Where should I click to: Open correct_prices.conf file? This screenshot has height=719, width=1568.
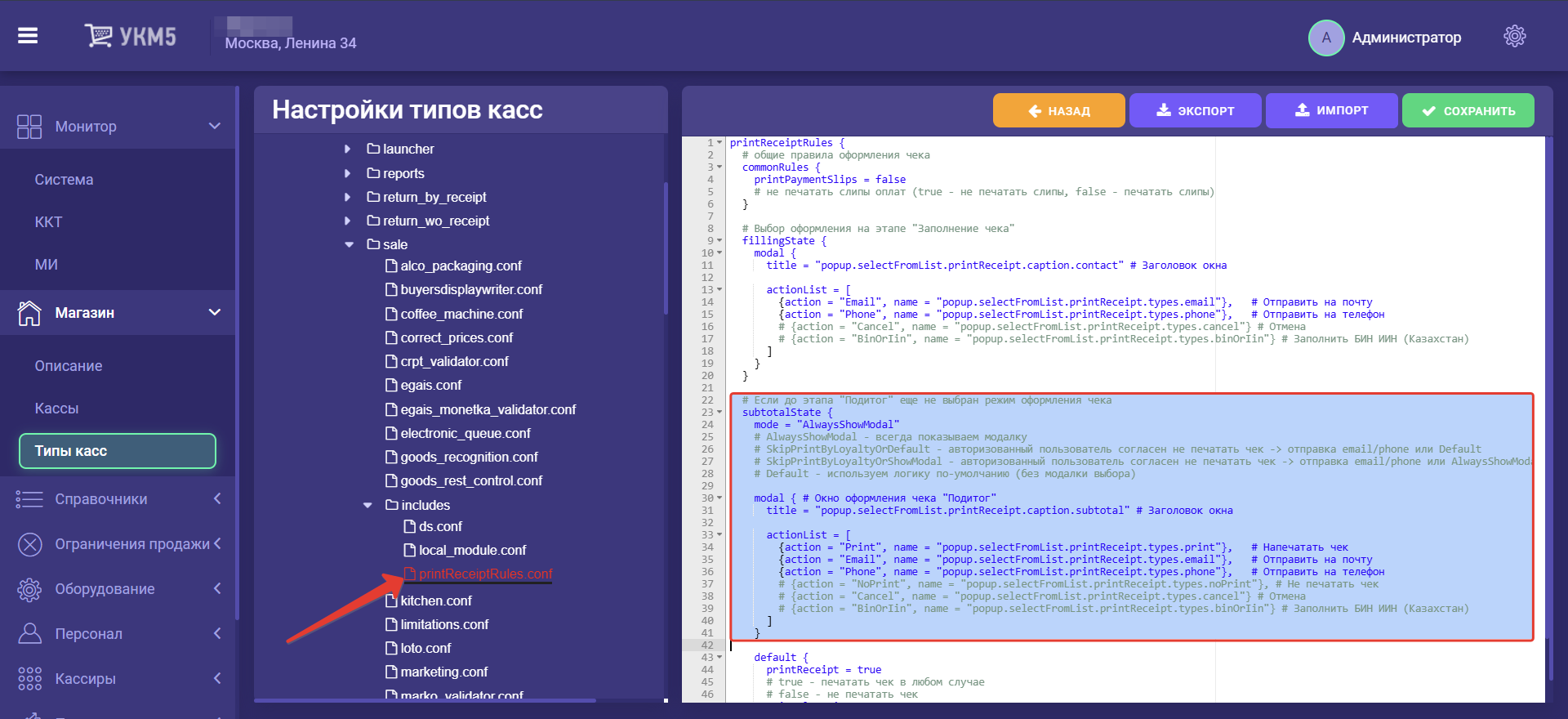457,337
